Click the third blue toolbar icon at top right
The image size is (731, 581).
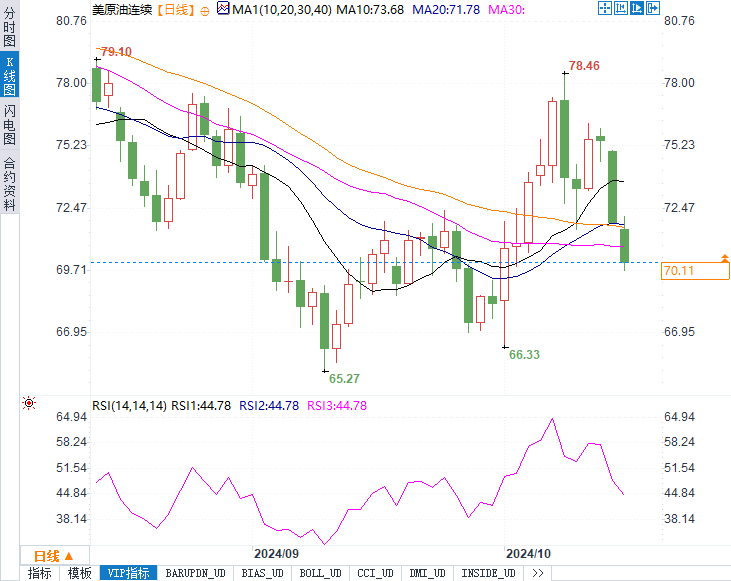639,8
